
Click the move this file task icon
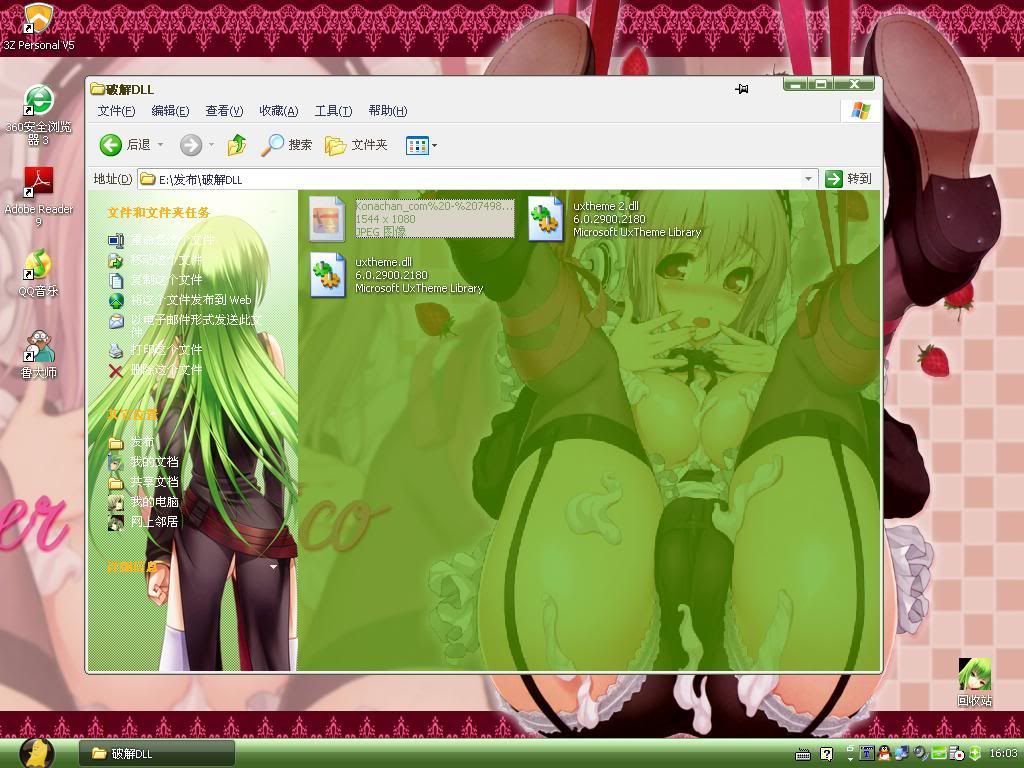(116, 261)
